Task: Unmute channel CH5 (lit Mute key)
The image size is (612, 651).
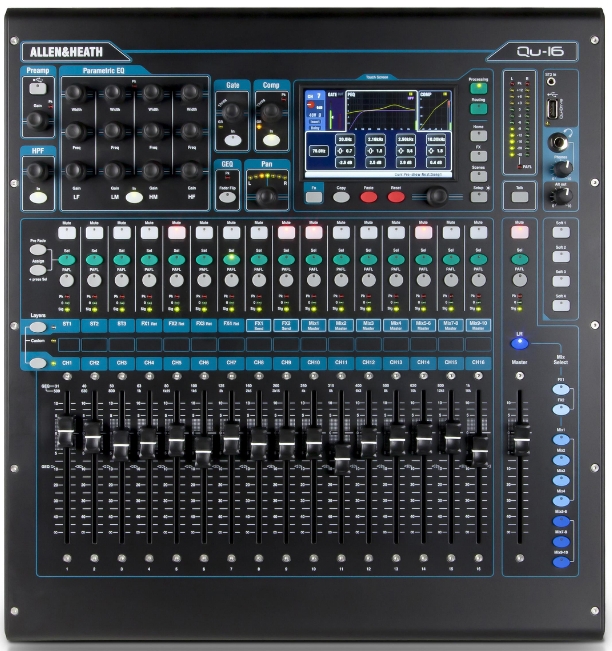Action: (176, 232)
